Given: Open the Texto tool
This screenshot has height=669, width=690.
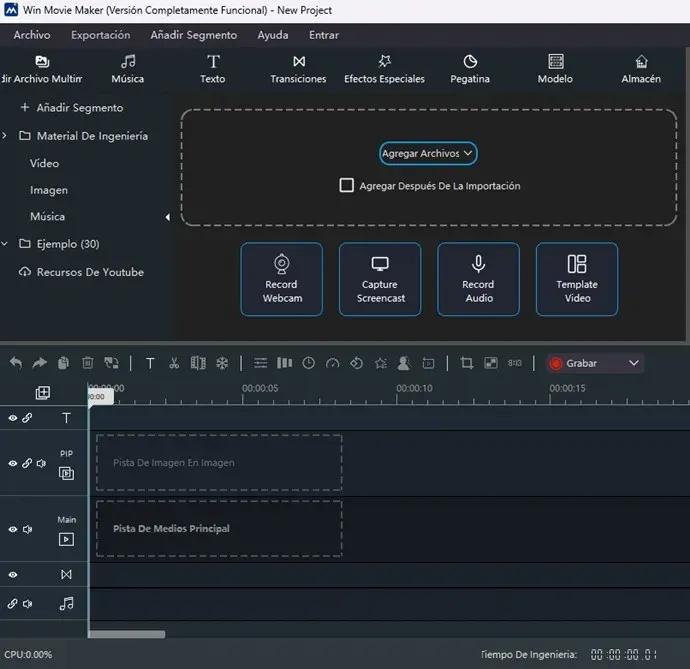Looking at the screenshot, I should tap(213, 69).
